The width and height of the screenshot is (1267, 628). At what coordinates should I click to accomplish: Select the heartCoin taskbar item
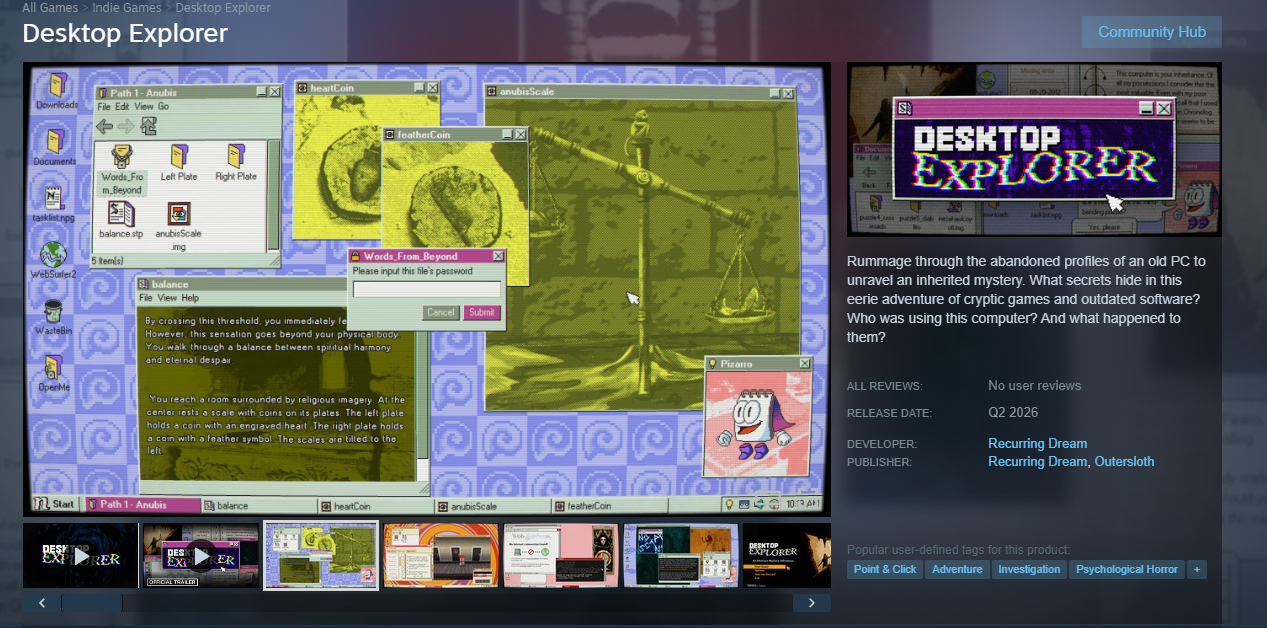(375, 505)
